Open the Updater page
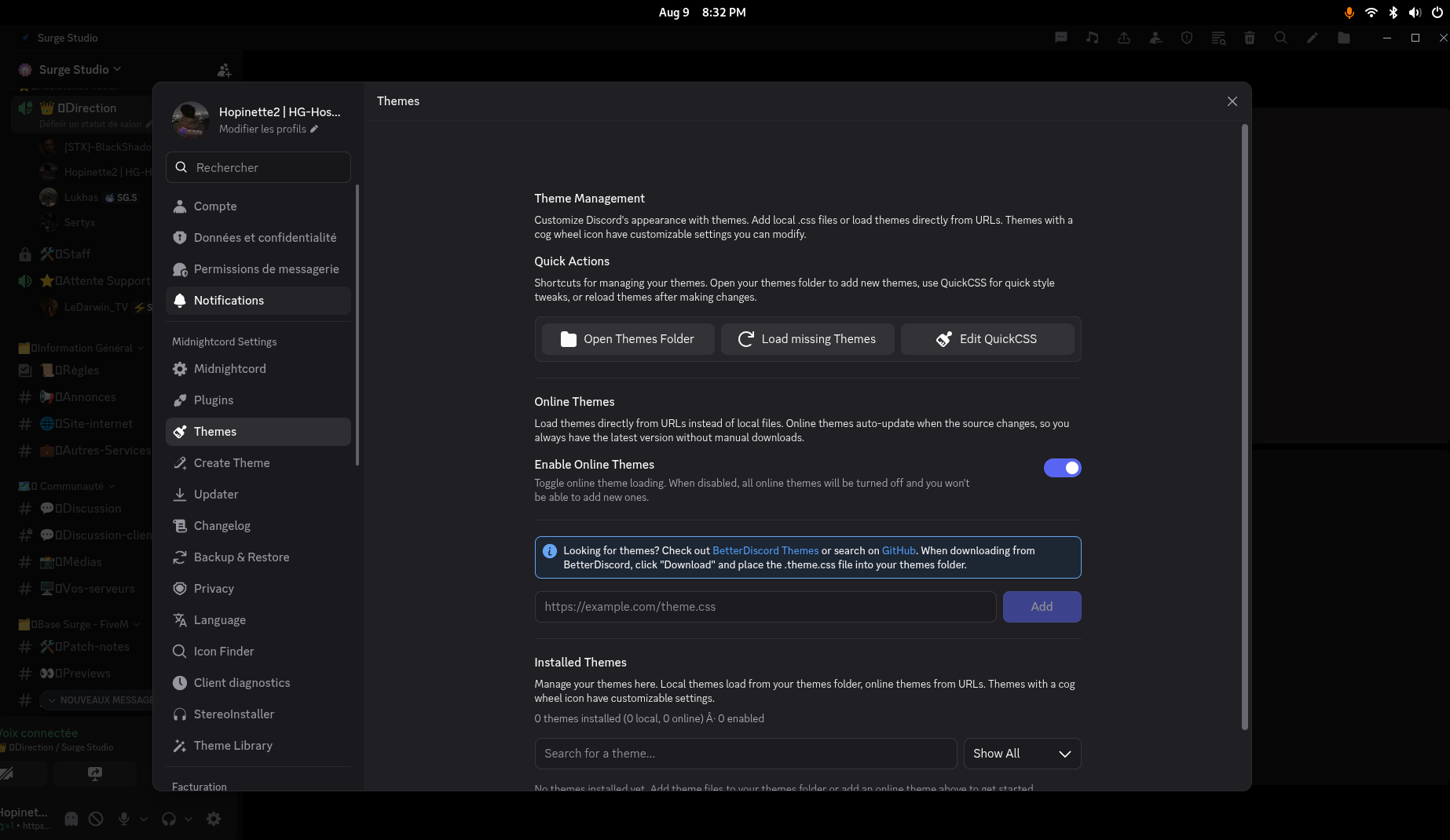Image resolution: width=1450 pixels, height=840 pixels. coord(258,495)
